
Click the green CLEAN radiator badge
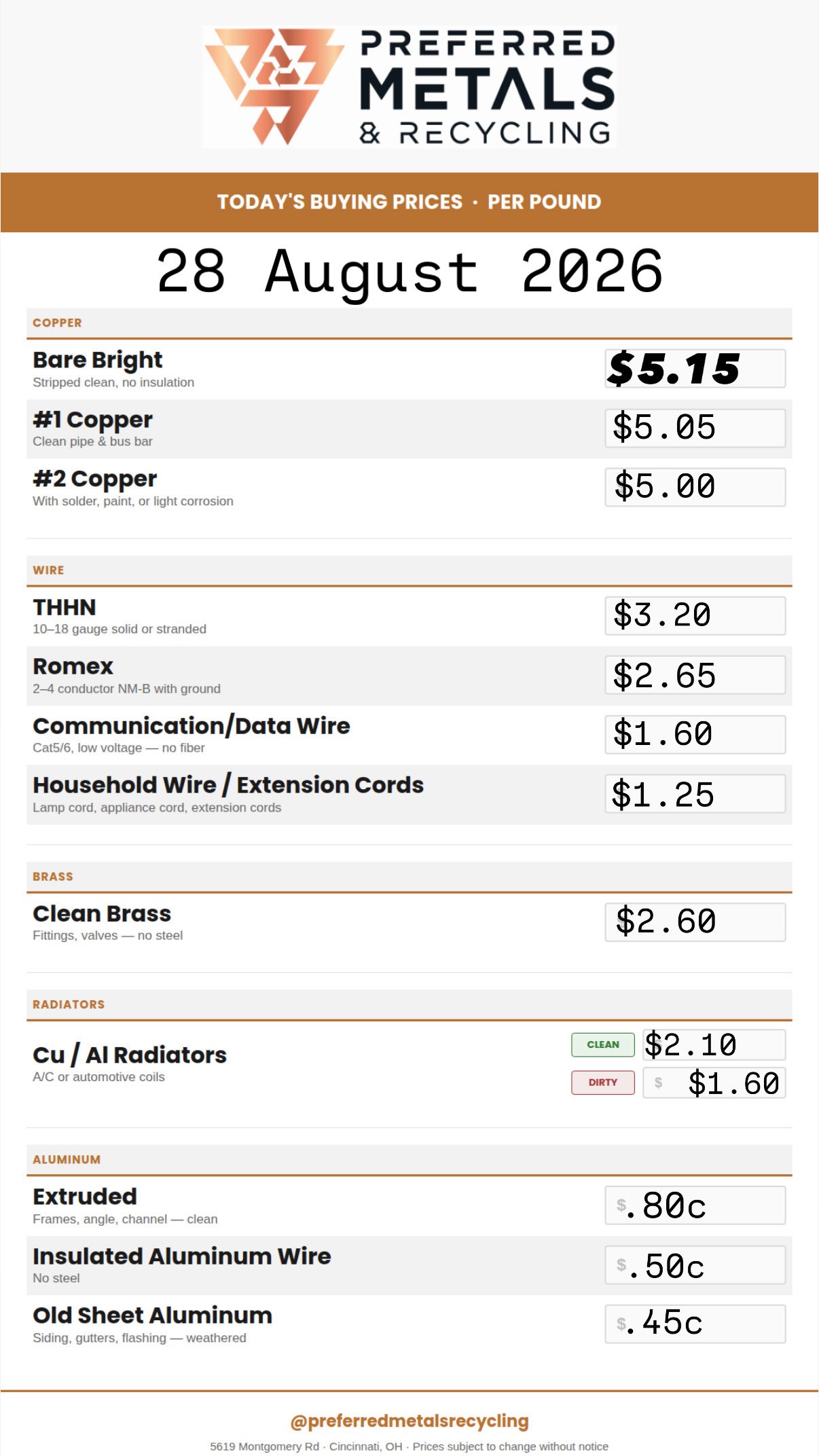point(603,1044)
